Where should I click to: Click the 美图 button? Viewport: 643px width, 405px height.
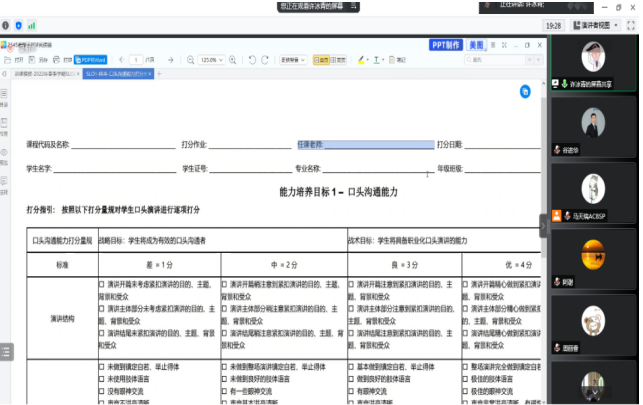[477, 45]
